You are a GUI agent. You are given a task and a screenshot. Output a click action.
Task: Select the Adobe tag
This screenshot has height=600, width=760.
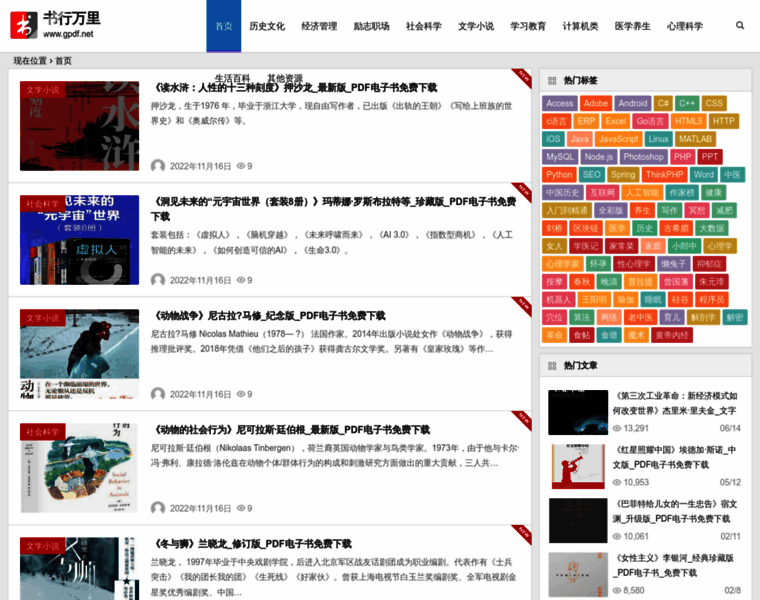pyautogui.click(x=596, y=103)
